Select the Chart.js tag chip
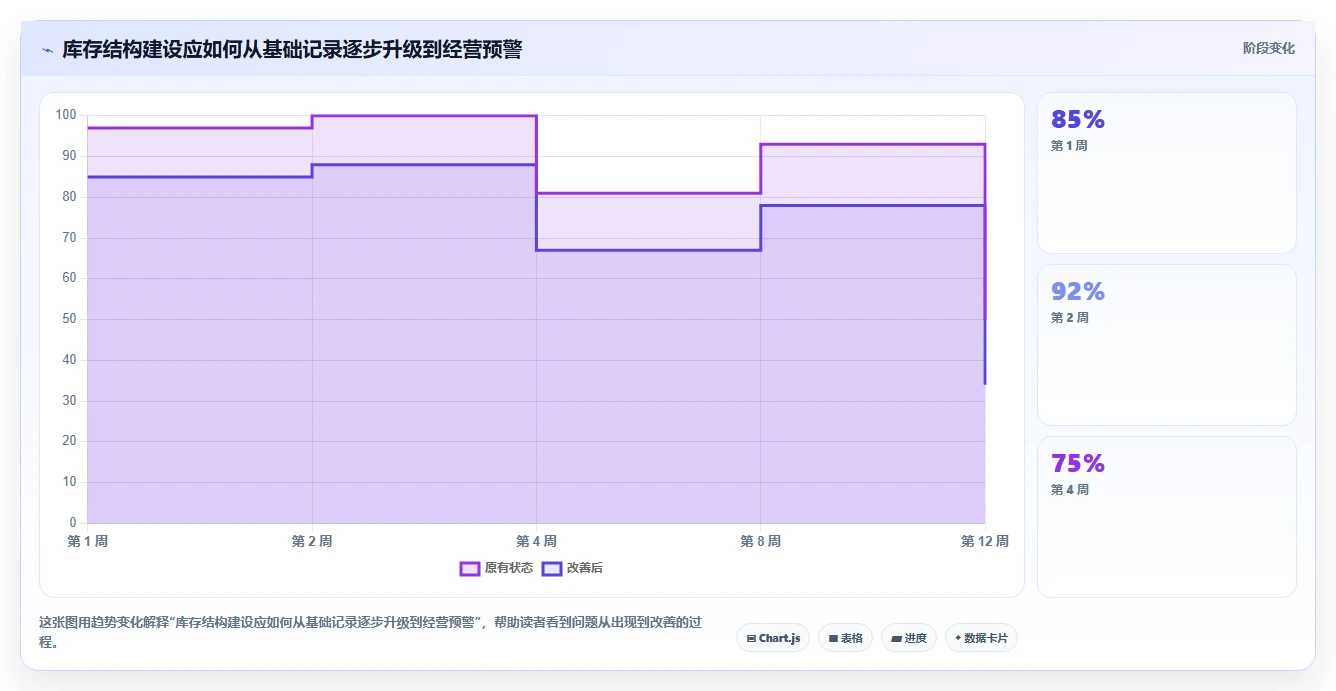 point(773,638)
